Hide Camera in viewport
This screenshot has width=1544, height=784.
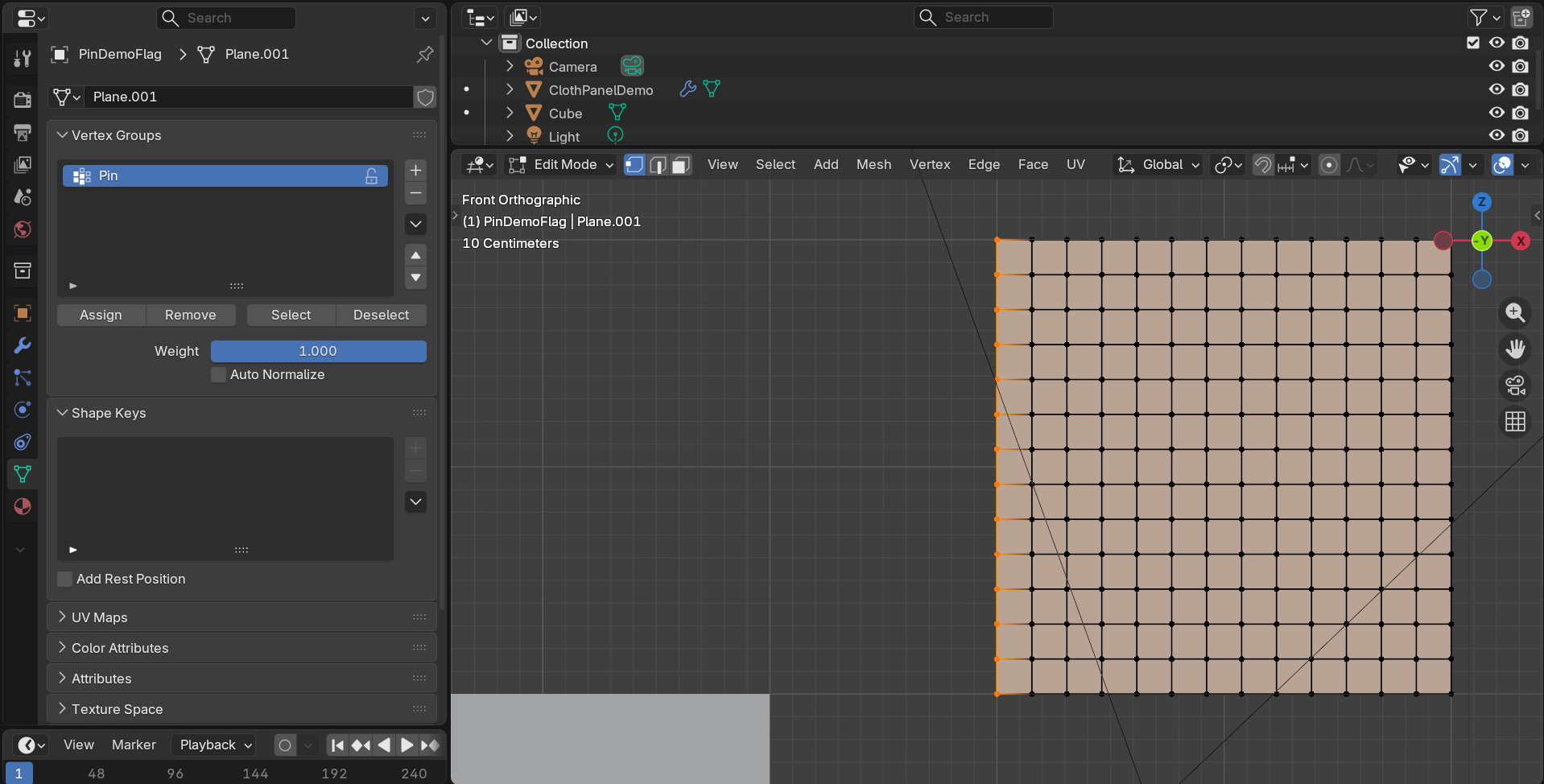click(1497, 66)
